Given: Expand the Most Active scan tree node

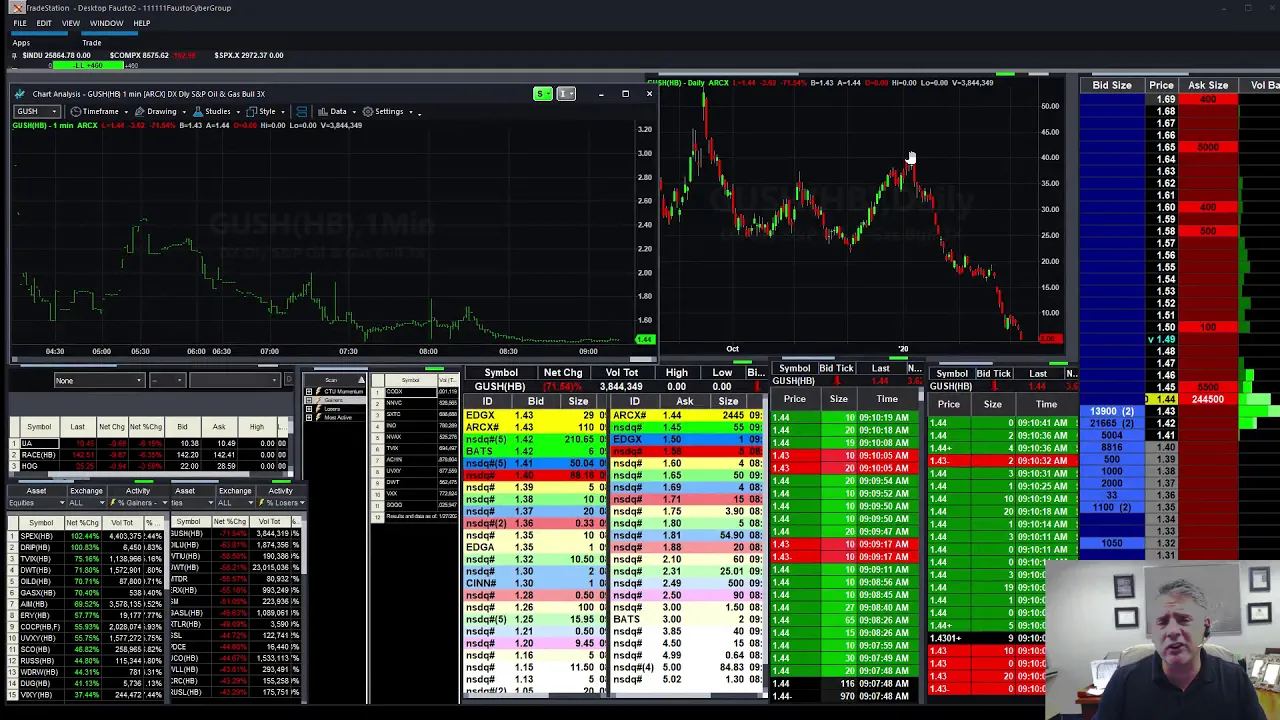Looking at the screenshot, I should [309, 416].
